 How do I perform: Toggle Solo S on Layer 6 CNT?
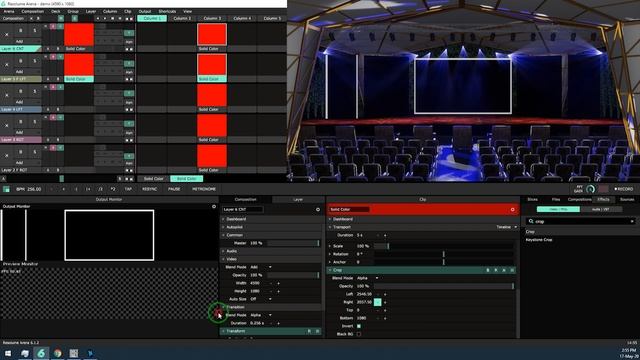(x=35, y=31)
